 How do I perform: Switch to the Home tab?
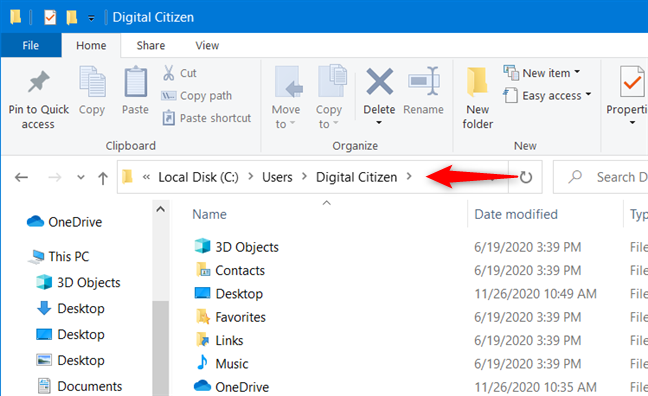(x=91, y=45)
